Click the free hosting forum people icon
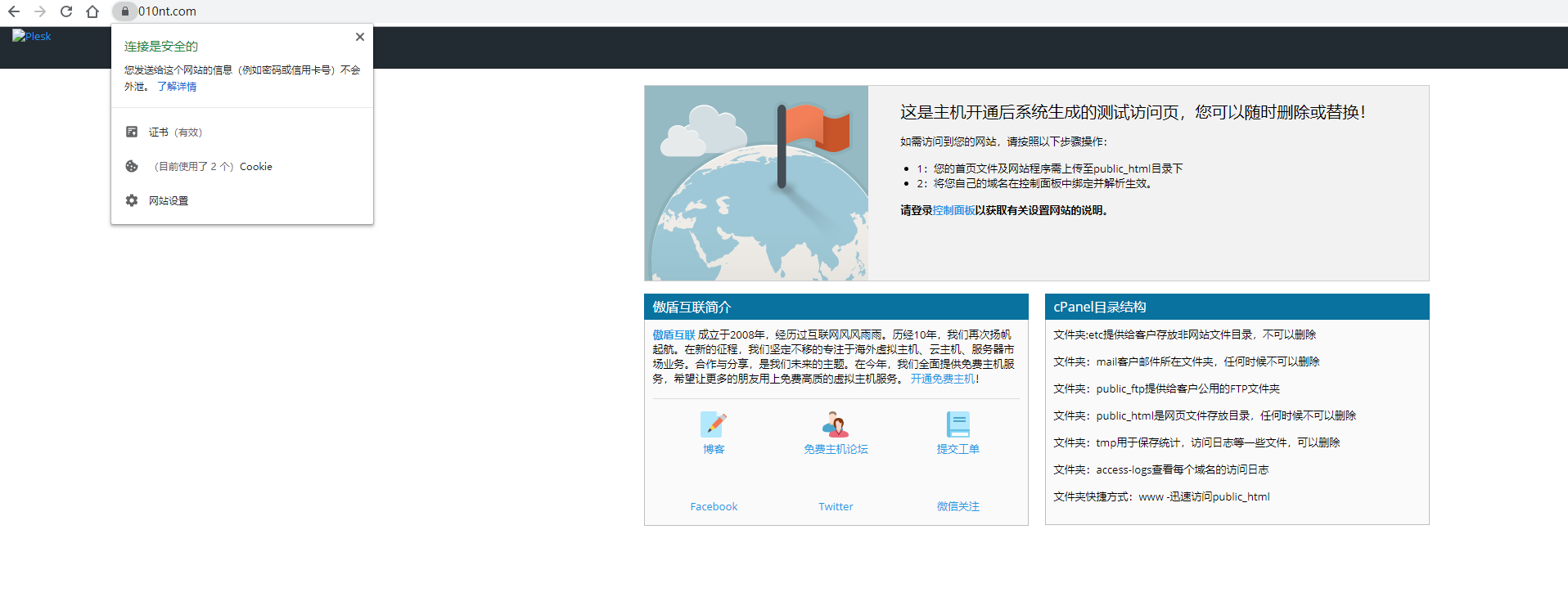This screenshot has width=1568, height=606. tap(835, 424)
